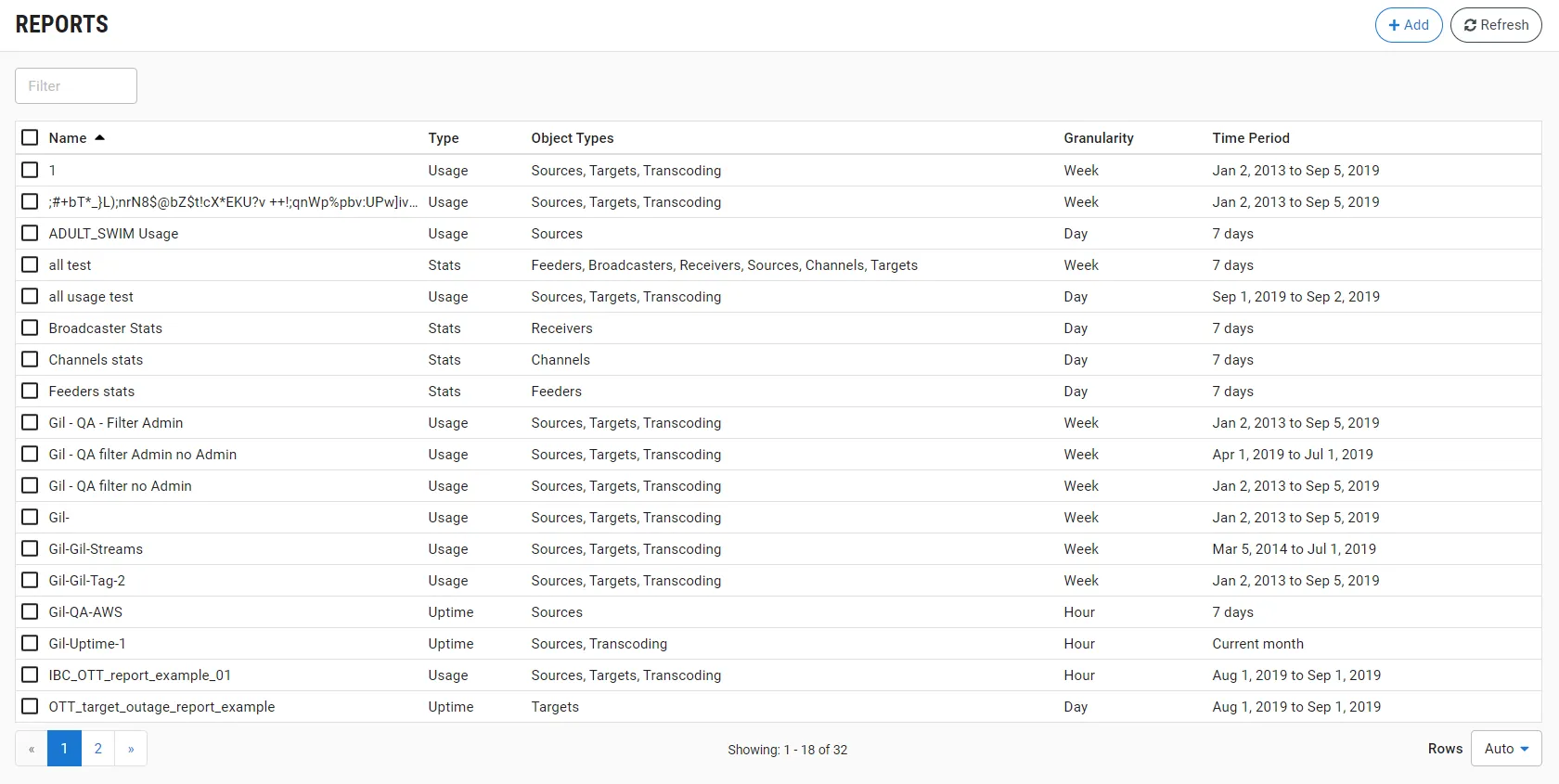The image size is (1559, 784).
Task: Open the Gil-Gil-Tag-2 report
Action: click(x=87, y=581)
